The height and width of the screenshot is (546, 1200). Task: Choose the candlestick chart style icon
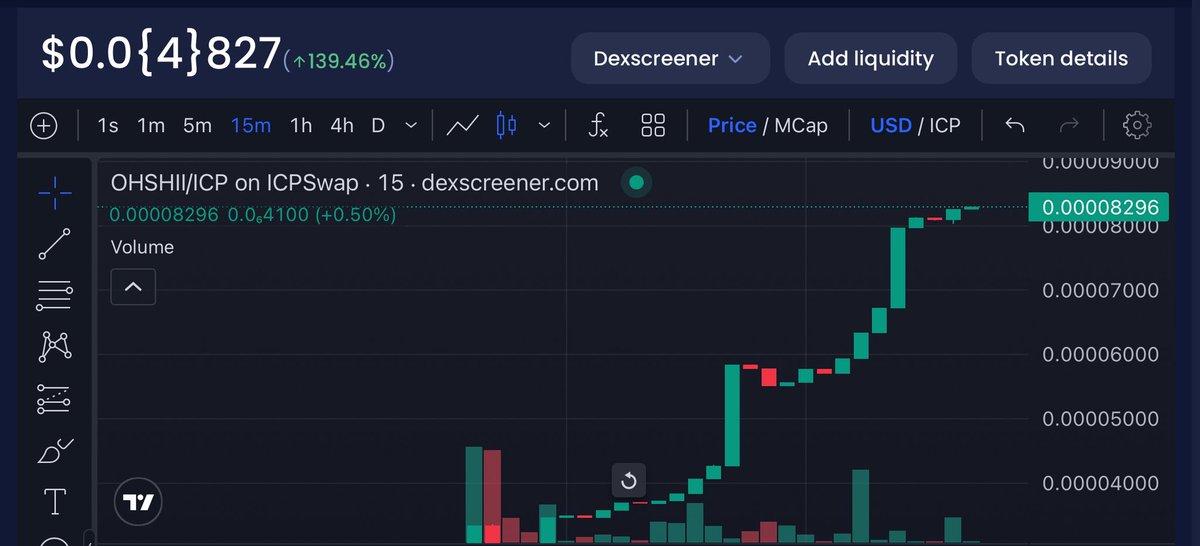point(506,126)
